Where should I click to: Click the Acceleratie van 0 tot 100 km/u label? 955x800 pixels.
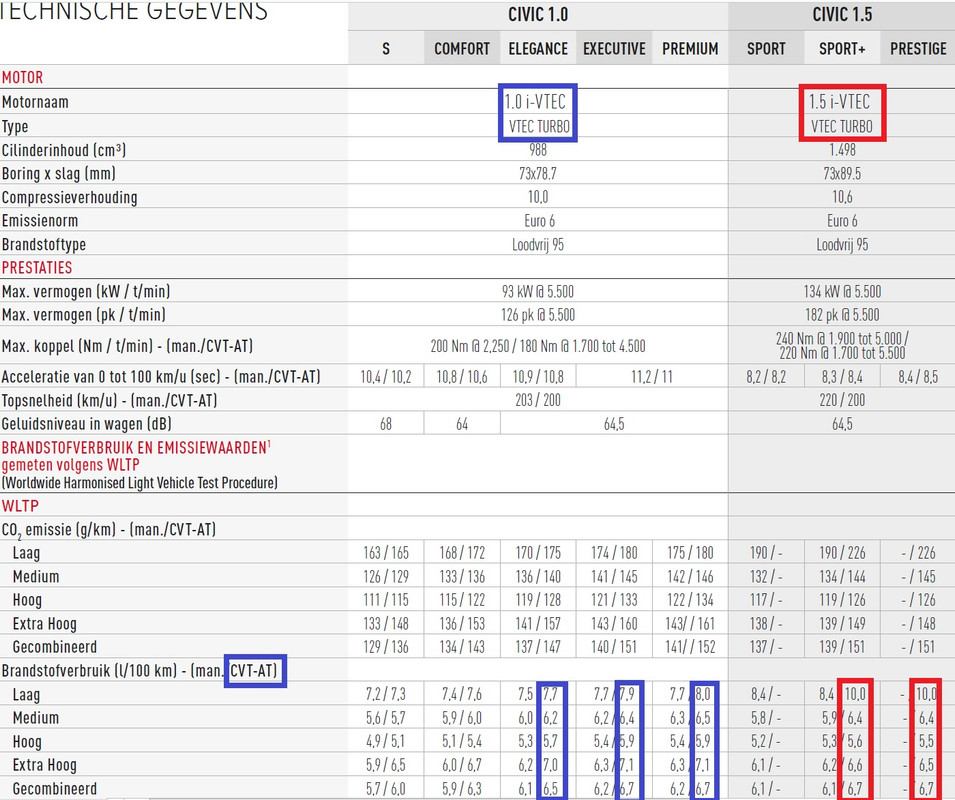(161, 377)
